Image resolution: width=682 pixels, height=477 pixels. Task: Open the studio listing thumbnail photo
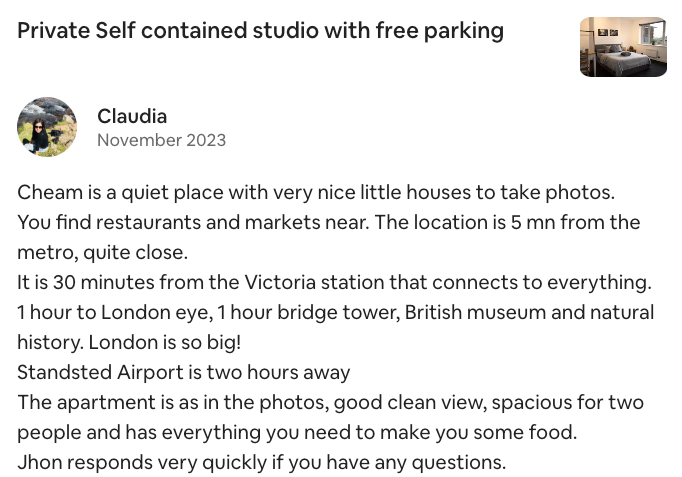point(623,47)
